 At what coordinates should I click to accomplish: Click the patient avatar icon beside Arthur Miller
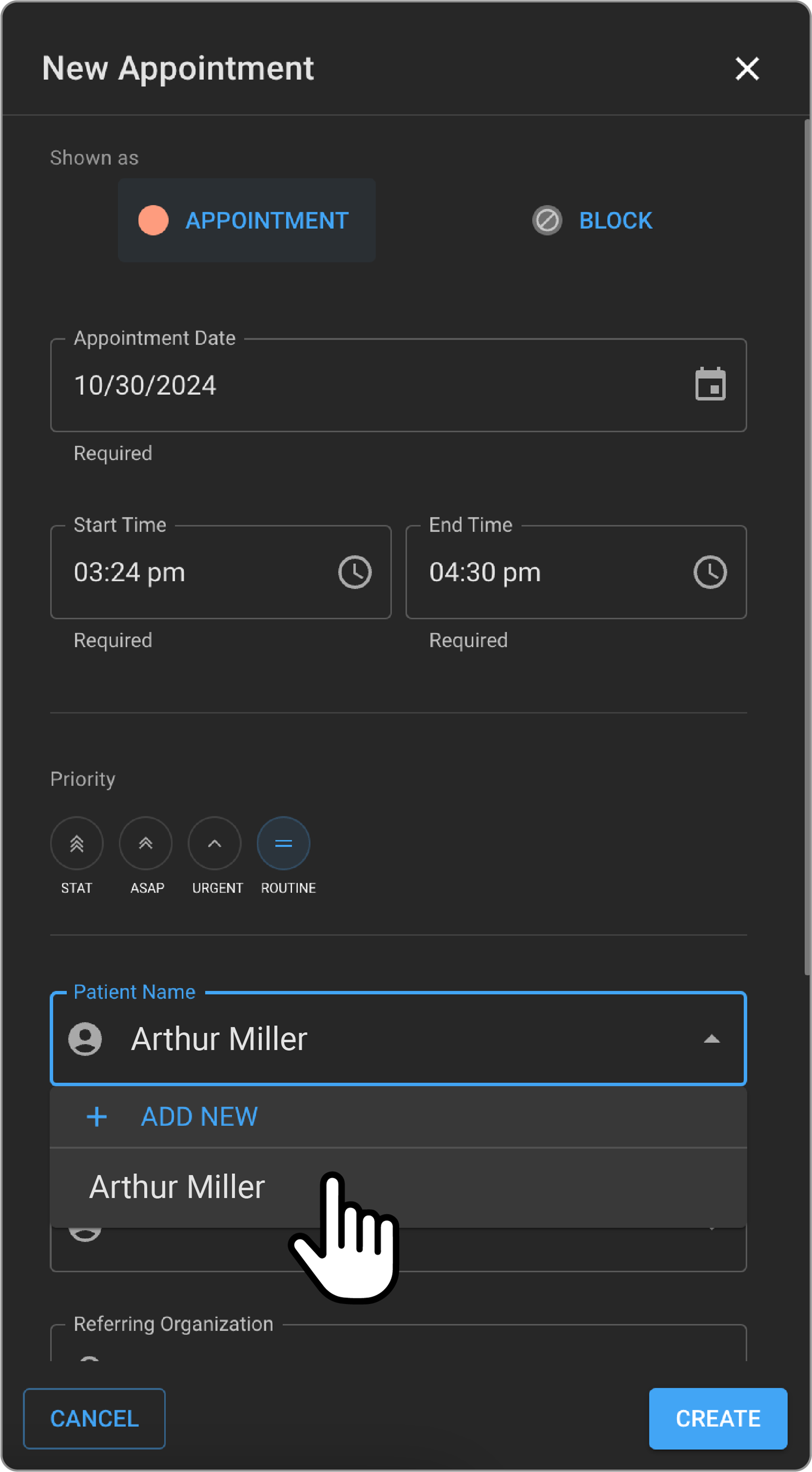(x=85, y=1039)
